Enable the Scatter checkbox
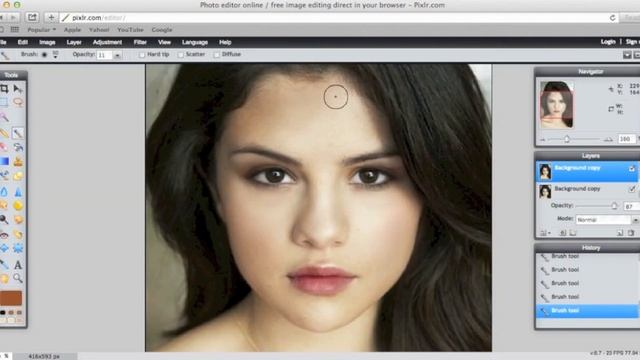The image size is (640, 360). [x=180, y=54]
